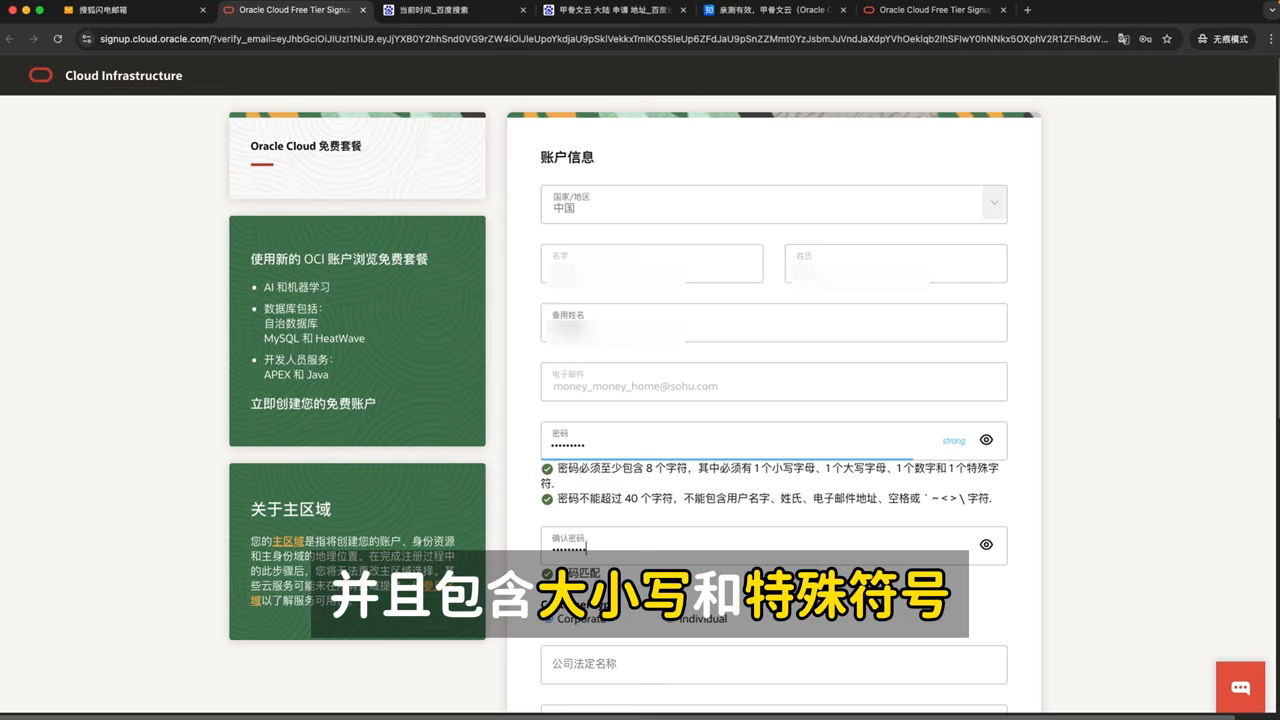This screenshot has height=720, width=1280.
Task: Click the APEX 和 Java line
Action: tap(296, 375)
